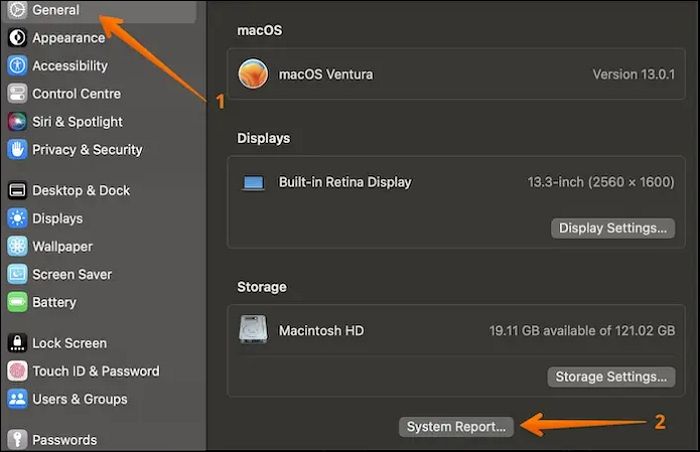Click the Displays sun icon

[17, 218]
